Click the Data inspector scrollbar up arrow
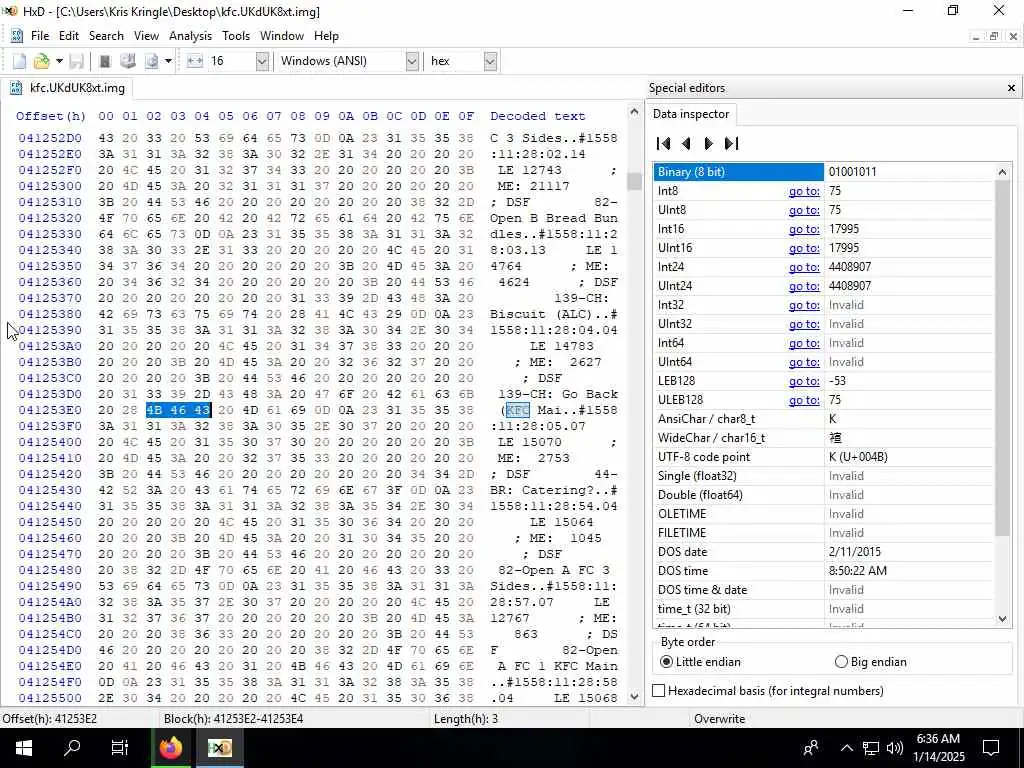Viewport: 1024px width, 768px height. (1002, 172)
